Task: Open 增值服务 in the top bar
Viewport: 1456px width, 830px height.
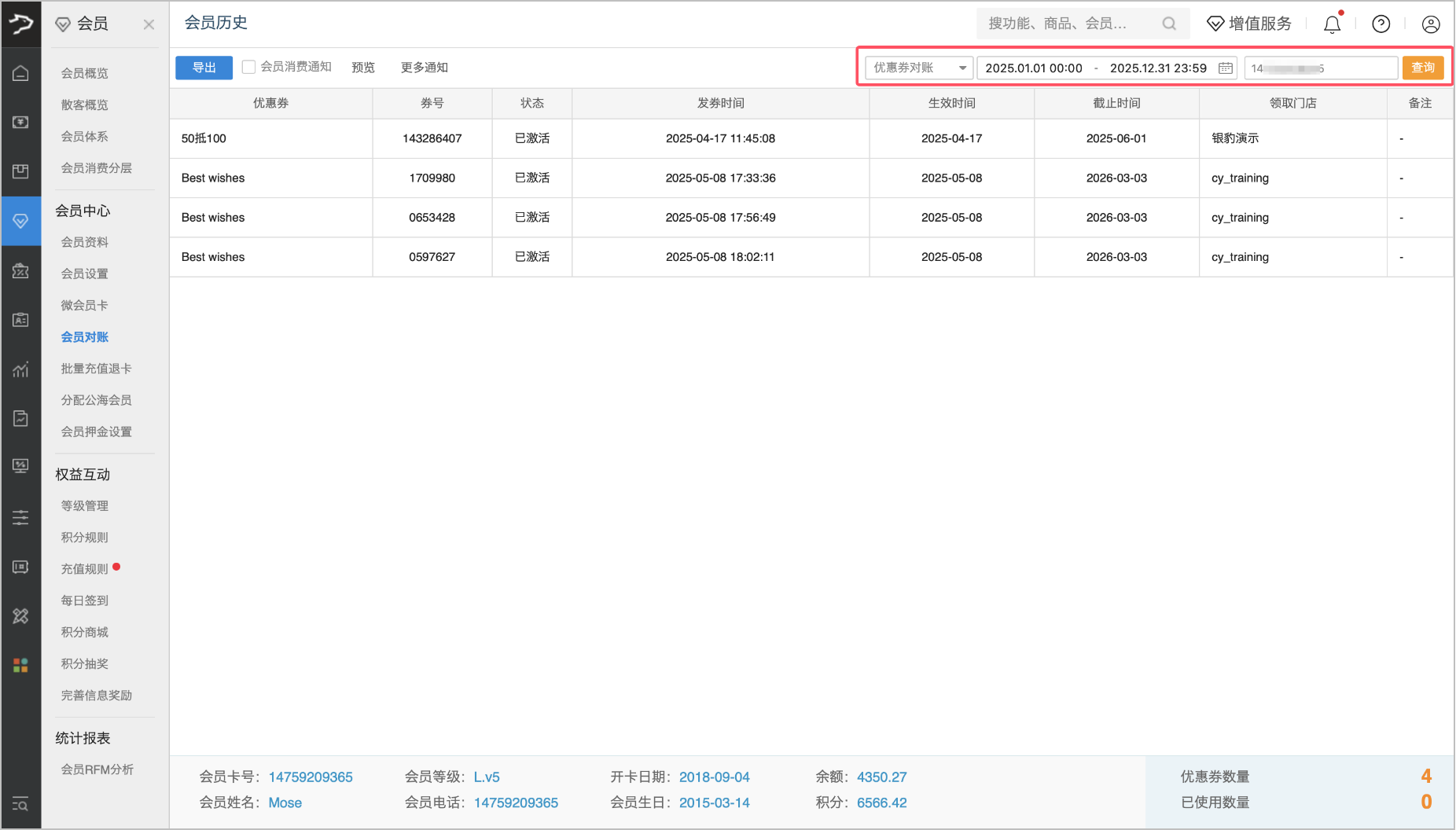Action: [x=1249, y=24]
